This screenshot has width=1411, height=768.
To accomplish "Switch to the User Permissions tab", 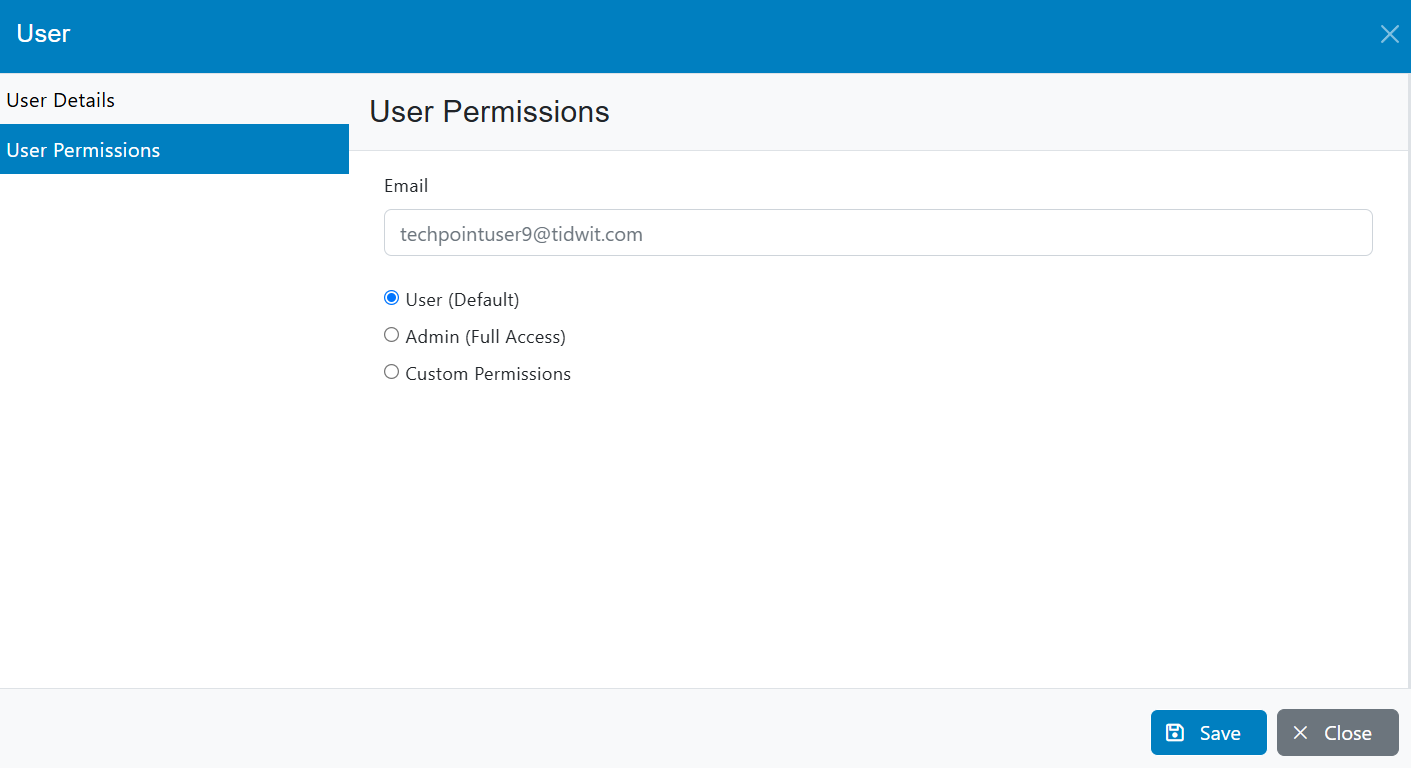I will tap(174, 149).
